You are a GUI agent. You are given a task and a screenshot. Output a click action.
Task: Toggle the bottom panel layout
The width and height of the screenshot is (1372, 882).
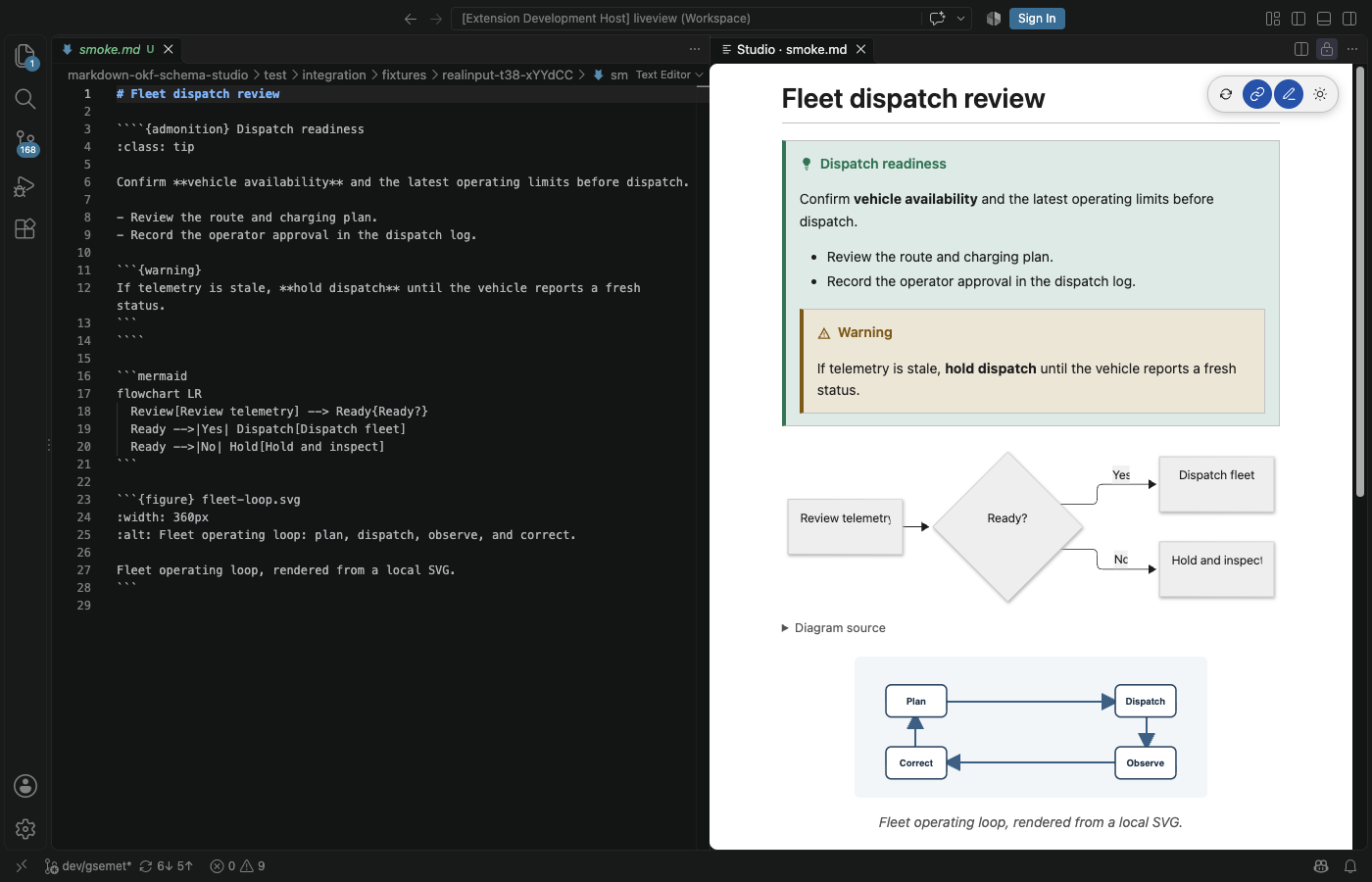[1324, 19]
